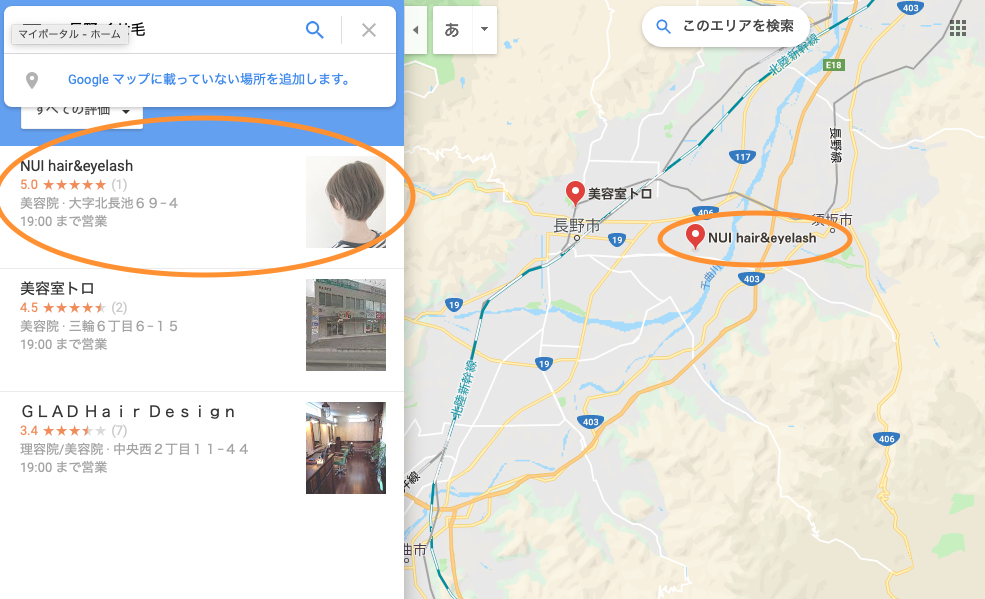The height and width of the screenshot is (599, 985).
Task: Open the Google apps grid icon
Action: point(957,28)
